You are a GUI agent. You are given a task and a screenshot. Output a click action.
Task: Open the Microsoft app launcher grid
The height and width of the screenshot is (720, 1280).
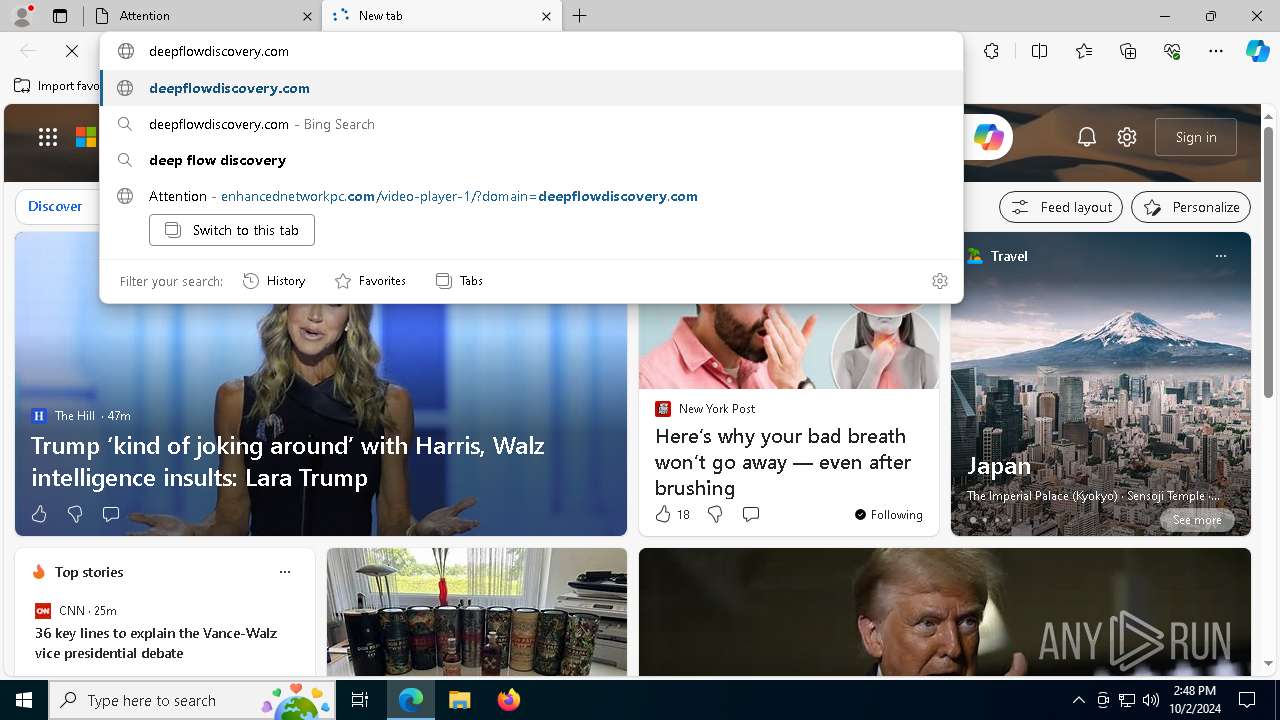pos(48,137)
